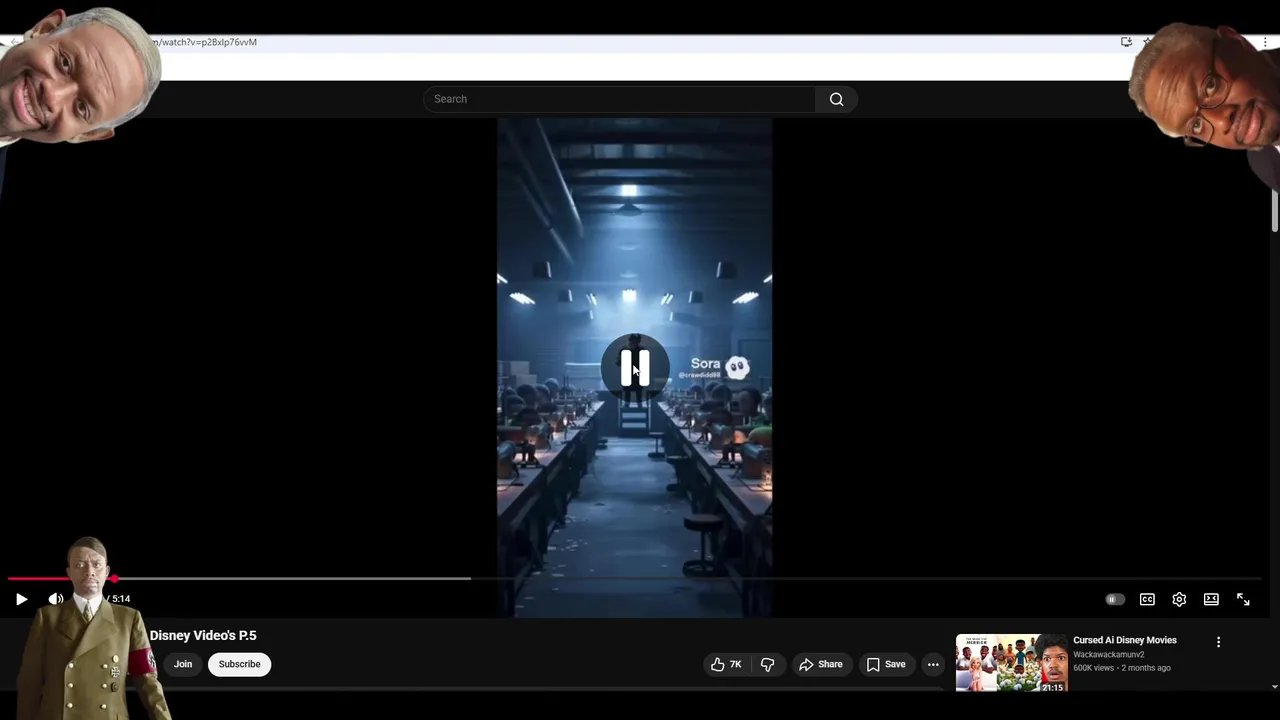1280x720 pixels.
Task: Toggle the autoplay switch
Action: tap(1114, 599)
